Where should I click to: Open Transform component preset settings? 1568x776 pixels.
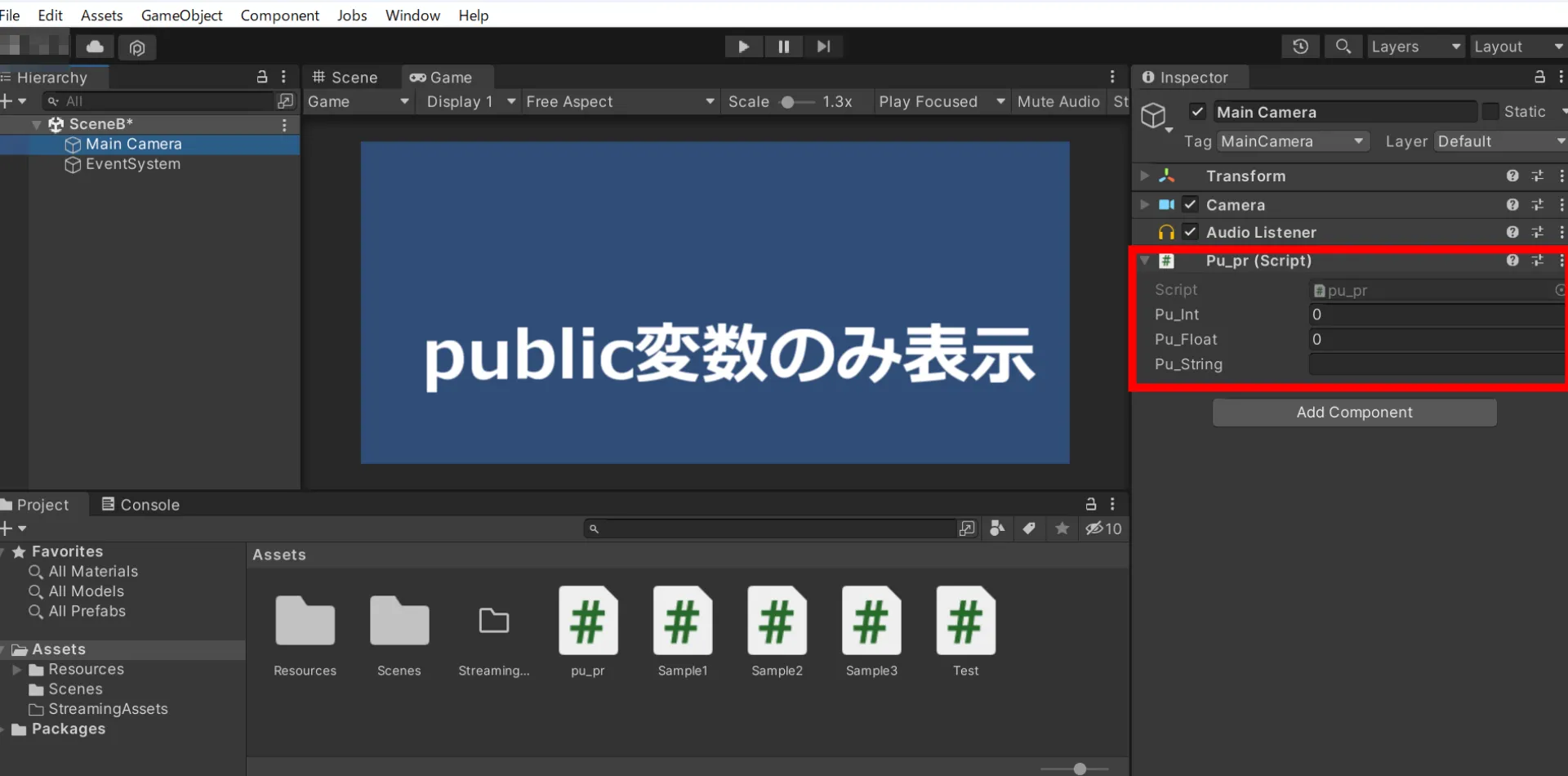[x=1538, y=176]
